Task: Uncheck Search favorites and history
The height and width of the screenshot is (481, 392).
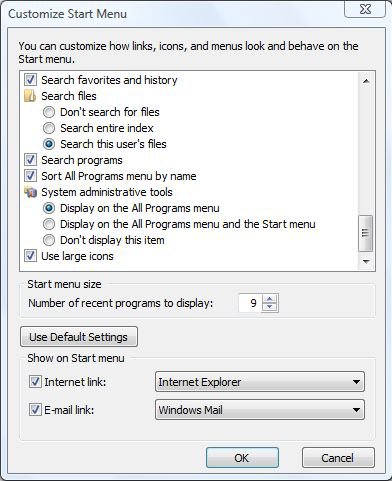Action: coord(30,80)
